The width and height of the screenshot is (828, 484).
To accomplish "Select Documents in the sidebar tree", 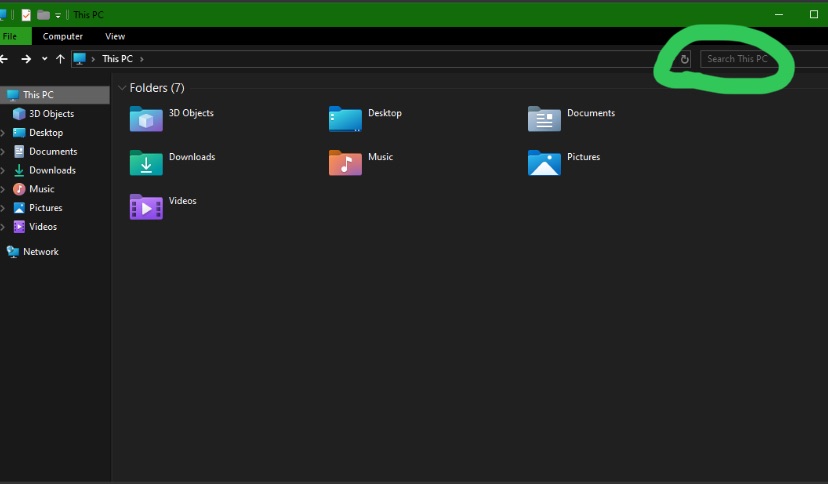I will pyautogui.click(x=53, y=151).
